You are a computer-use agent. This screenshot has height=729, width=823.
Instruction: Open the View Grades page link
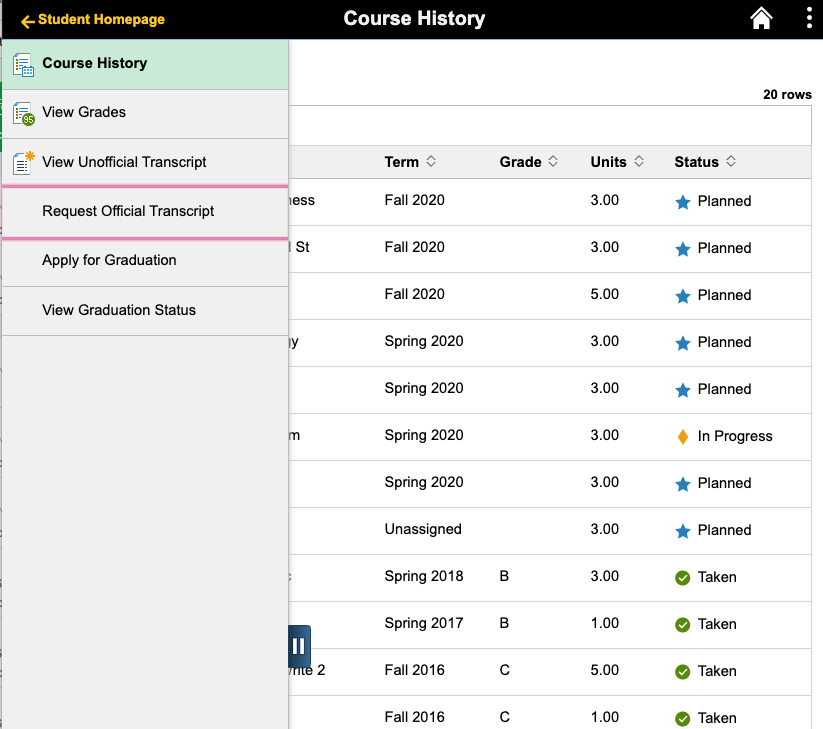point(84,112)
